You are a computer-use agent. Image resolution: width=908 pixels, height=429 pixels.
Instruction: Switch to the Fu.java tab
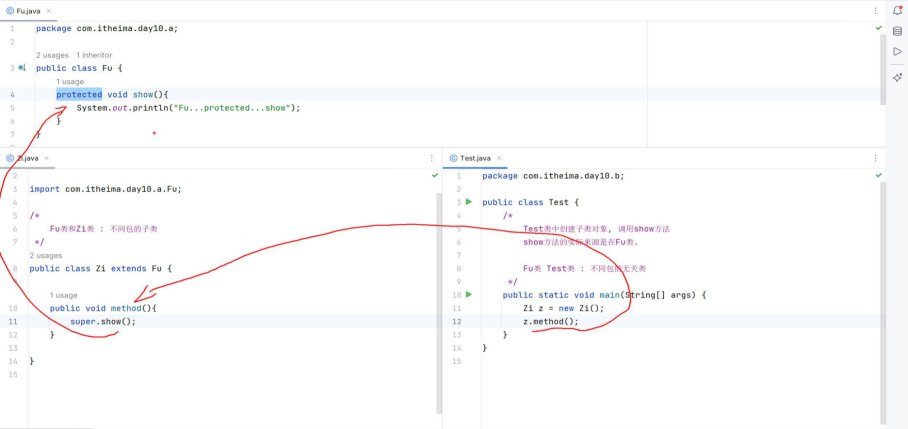pyautogui.click(x=28, y=10)
